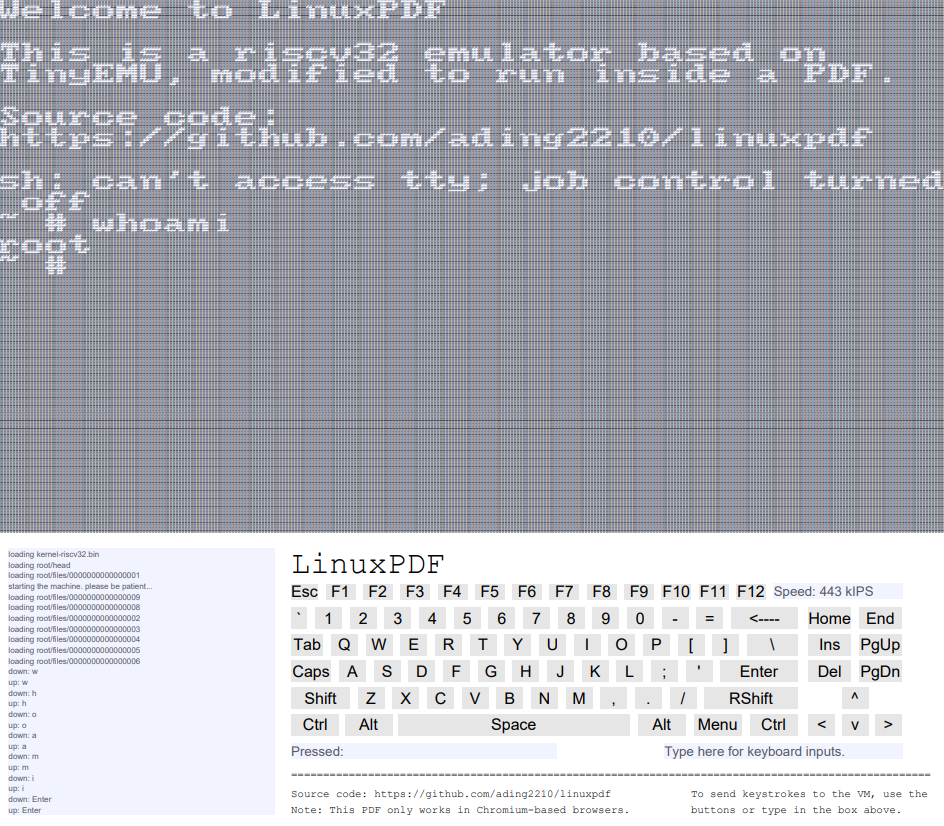The width and height of the screenshot is (944, 826).
Task: Click the P key
Action: tap(656, 645)
